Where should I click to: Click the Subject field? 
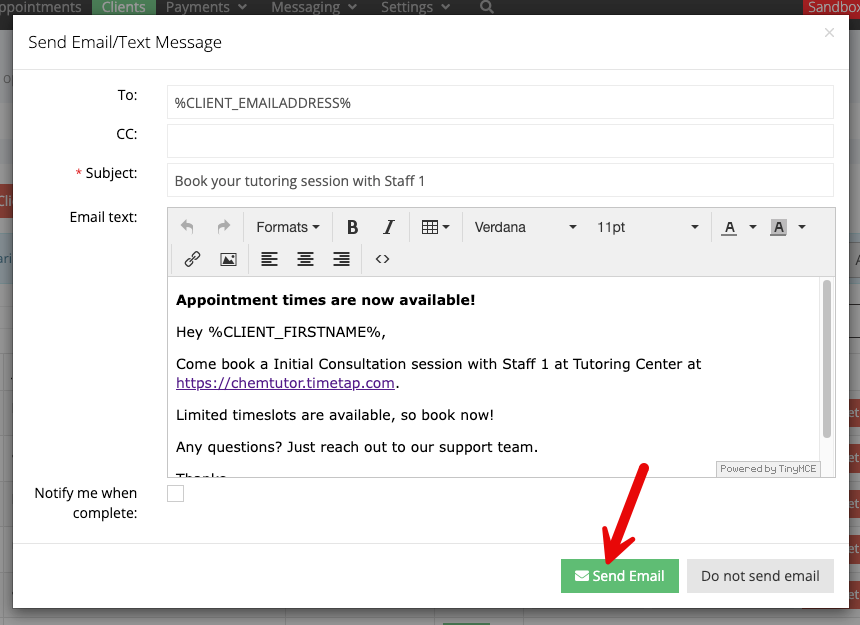click(x=500, y=180)
